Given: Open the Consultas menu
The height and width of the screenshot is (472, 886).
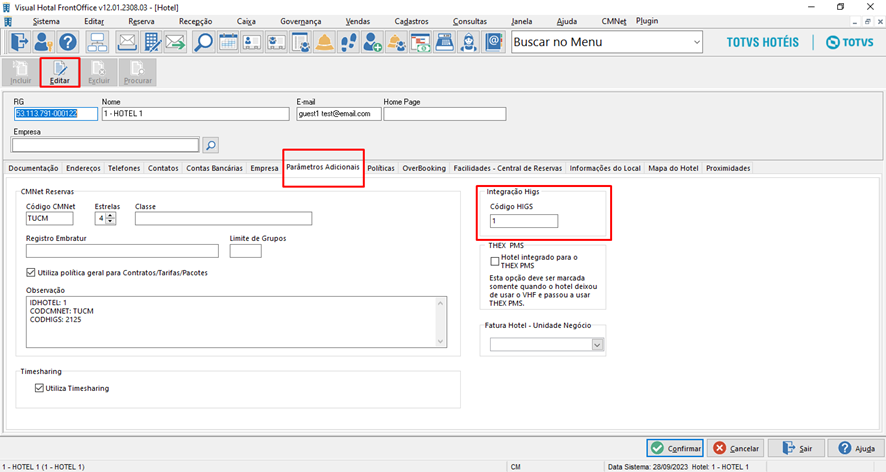Looking at the screenshot, I should [470, 21].
